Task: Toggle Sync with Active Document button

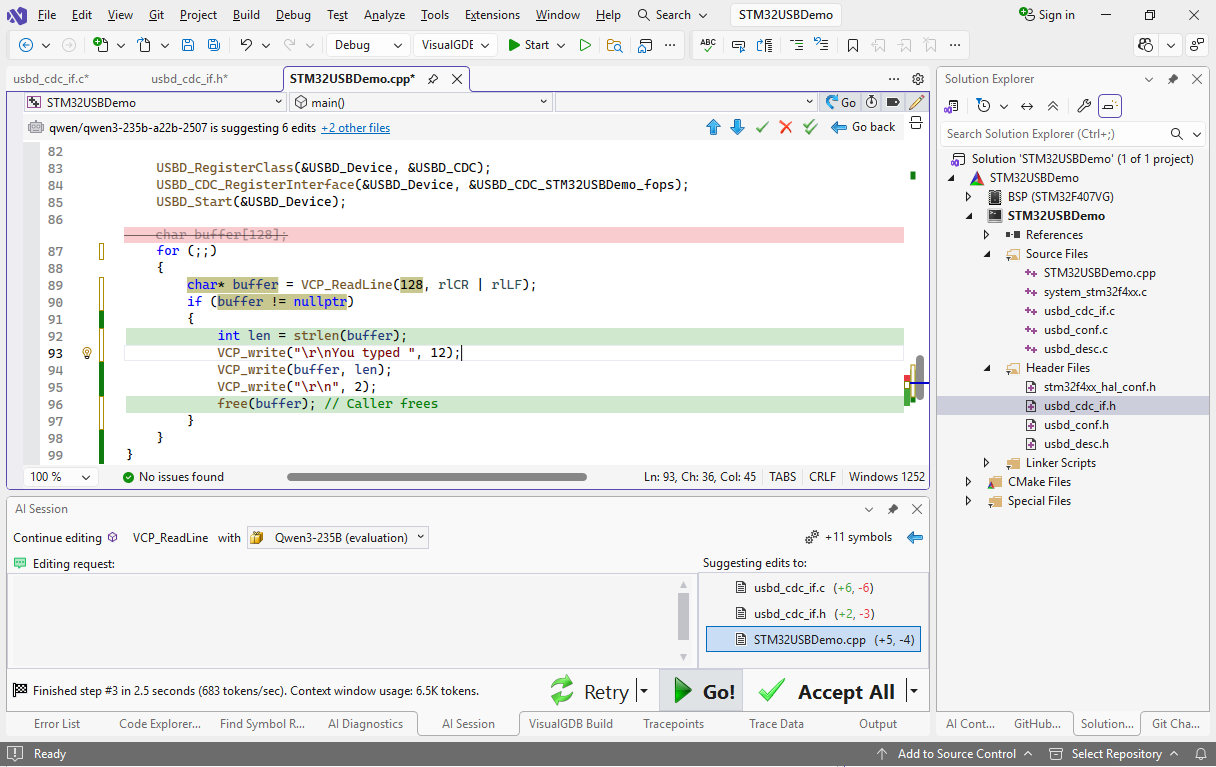Action: coord(1027,106)
